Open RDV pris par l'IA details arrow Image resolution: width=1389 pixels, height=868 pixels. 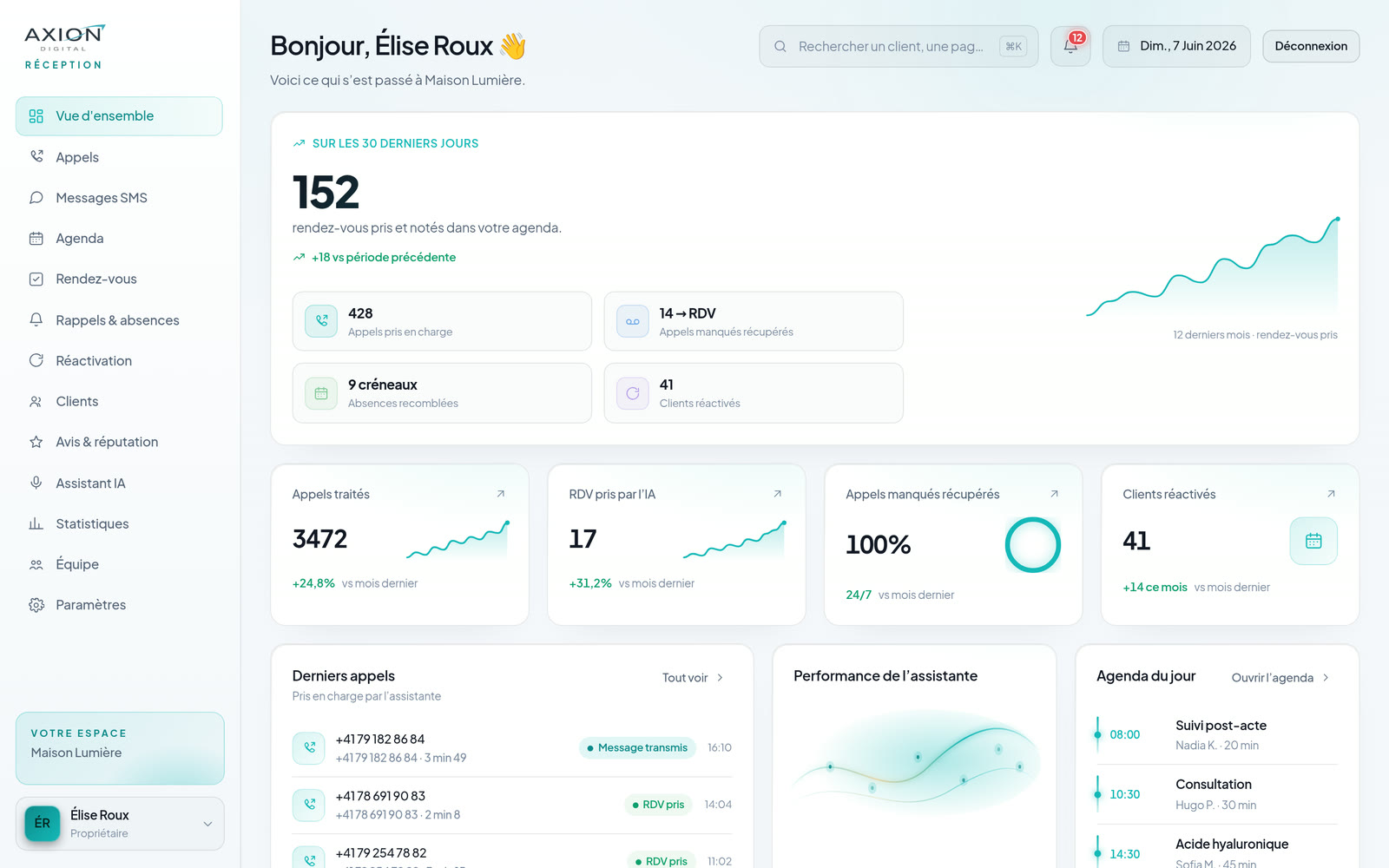tap(778, 494)
